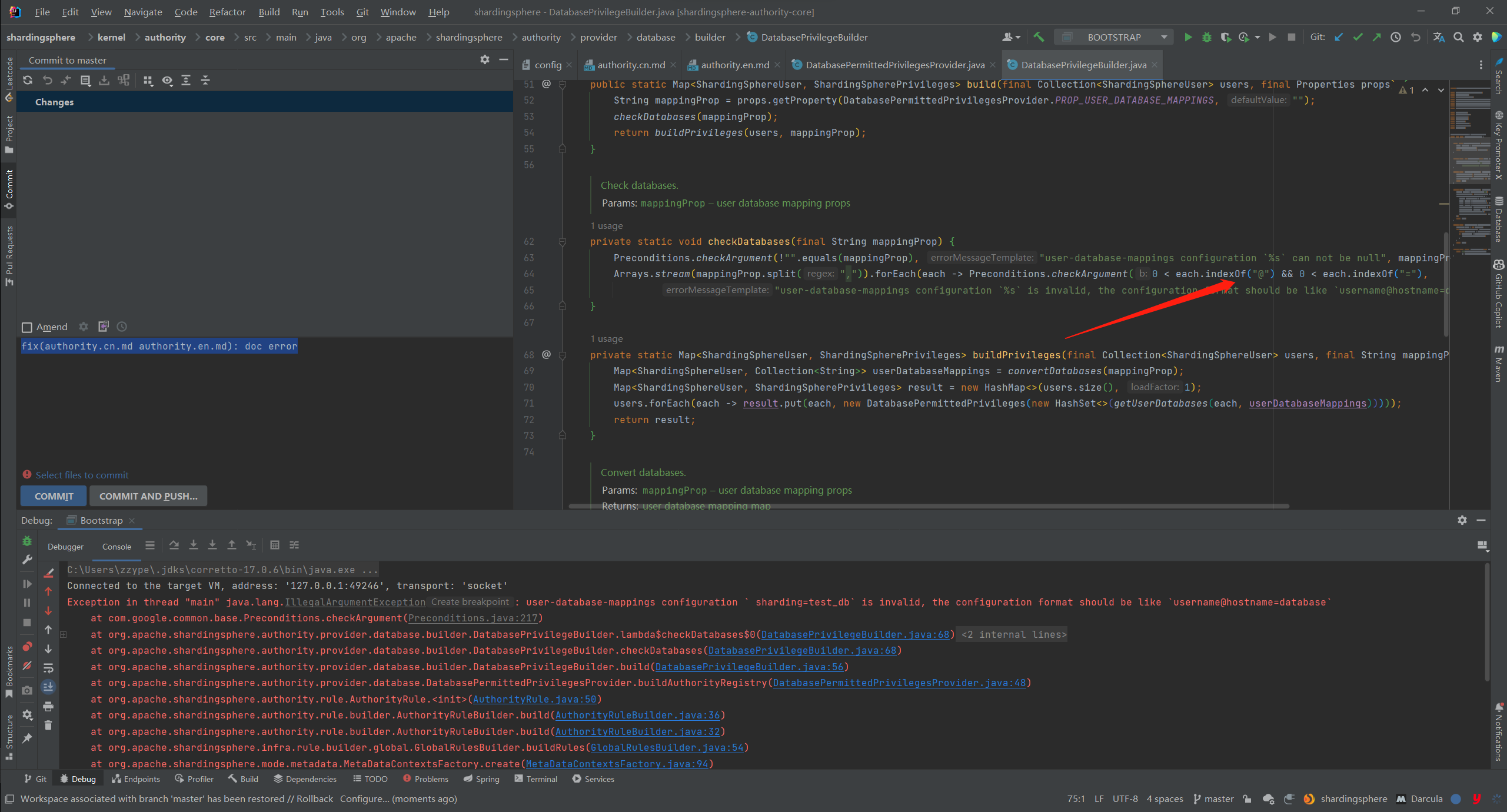Click the green Run button in toolbar
This screenshot has width=1507, height=812.
pyautogui.click(x=1187, y=37)
